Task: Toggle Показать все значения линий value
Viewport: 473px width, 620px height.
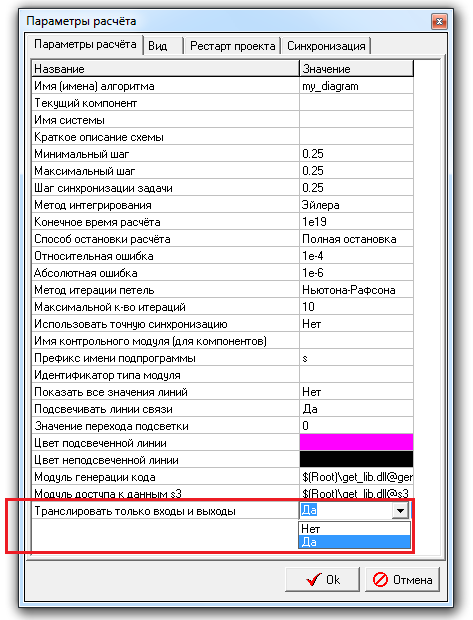Action: (356, 392)
